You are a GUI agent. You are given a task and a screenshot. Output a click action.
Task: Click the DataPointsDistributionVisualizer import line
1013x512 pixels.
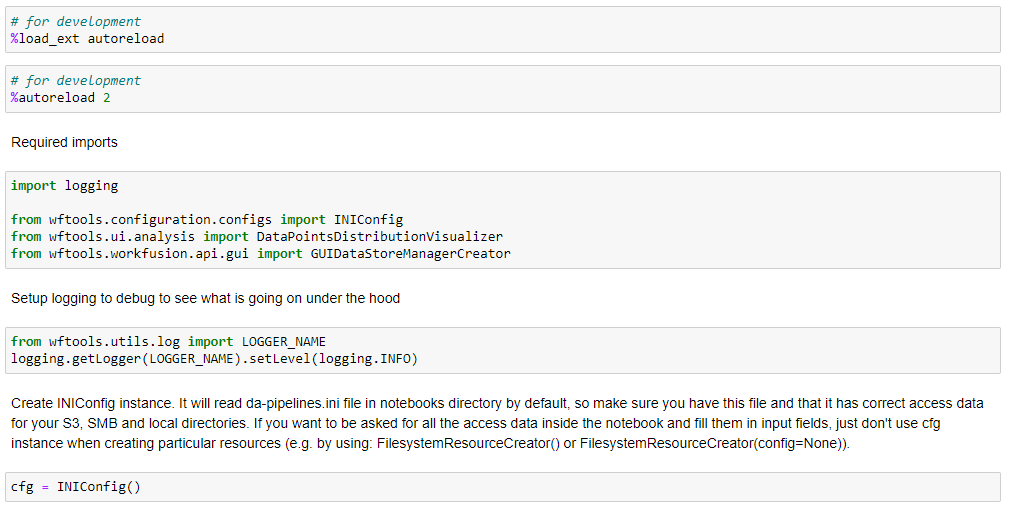point(256,236)
